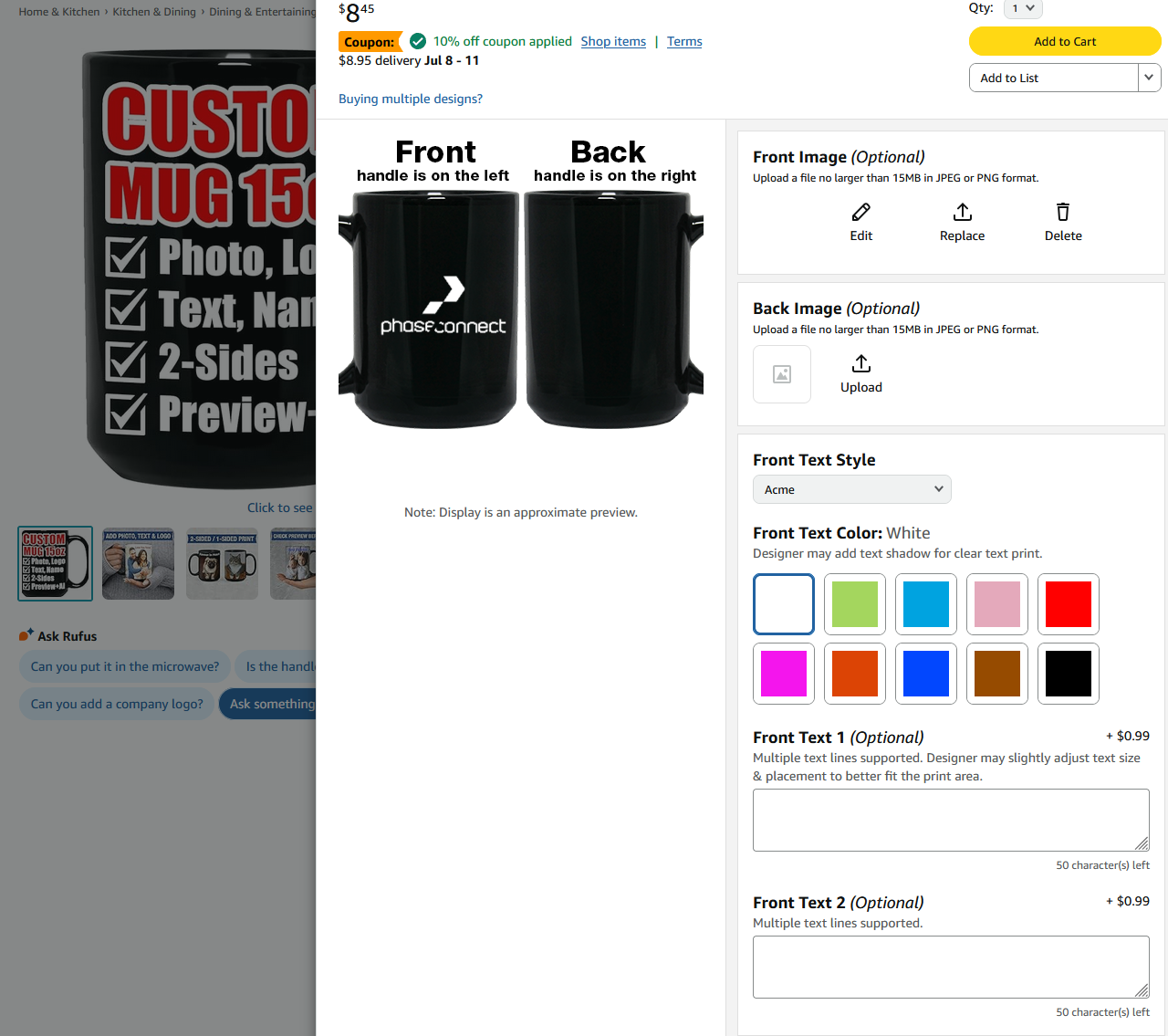Click the 'Note: Display is an approximate preview.' text
Image resolution: width=1168 pixels, height=1036 pixels.
(521, 512)
